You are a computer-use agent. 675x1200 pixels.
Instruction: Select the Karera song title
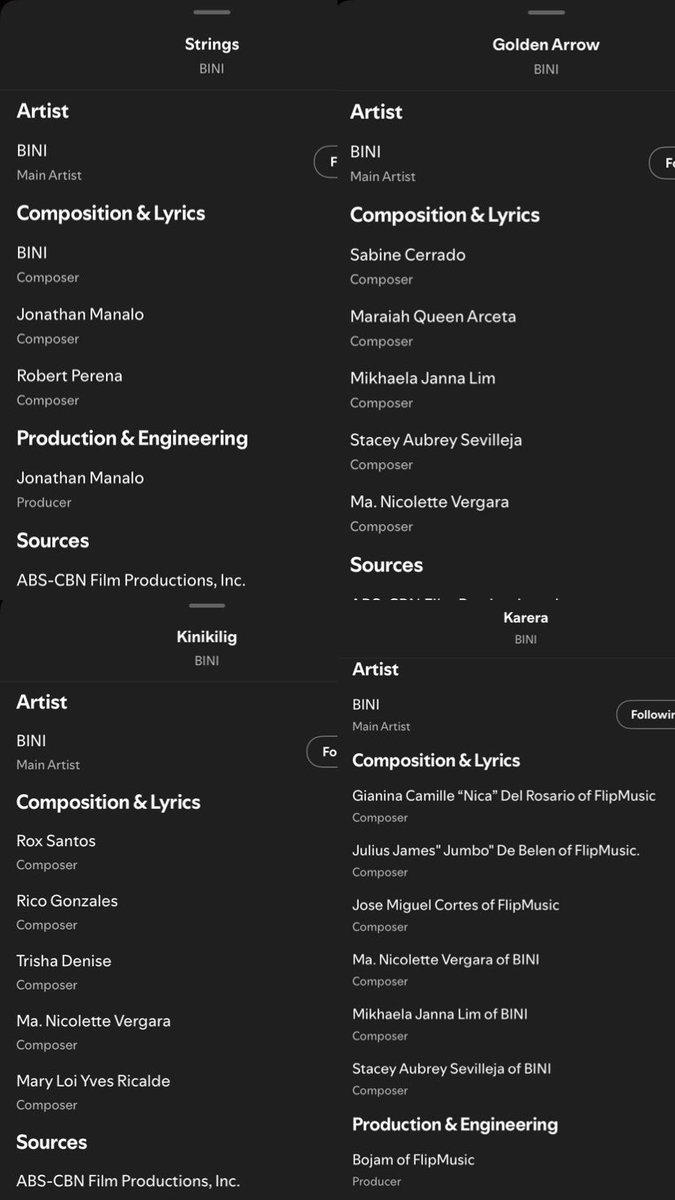click(x=526, y=617)
